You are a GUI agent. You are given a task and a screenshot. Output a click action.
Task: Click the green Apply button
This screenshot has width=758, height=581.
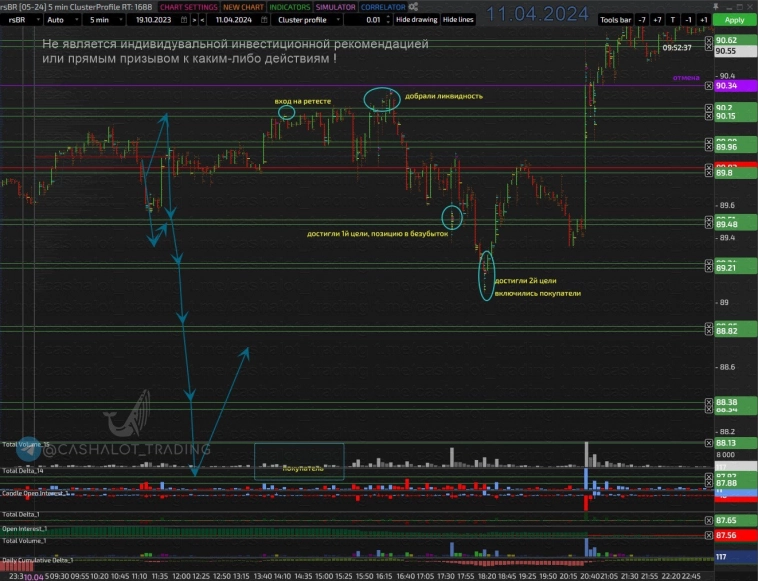coord(734,19)
